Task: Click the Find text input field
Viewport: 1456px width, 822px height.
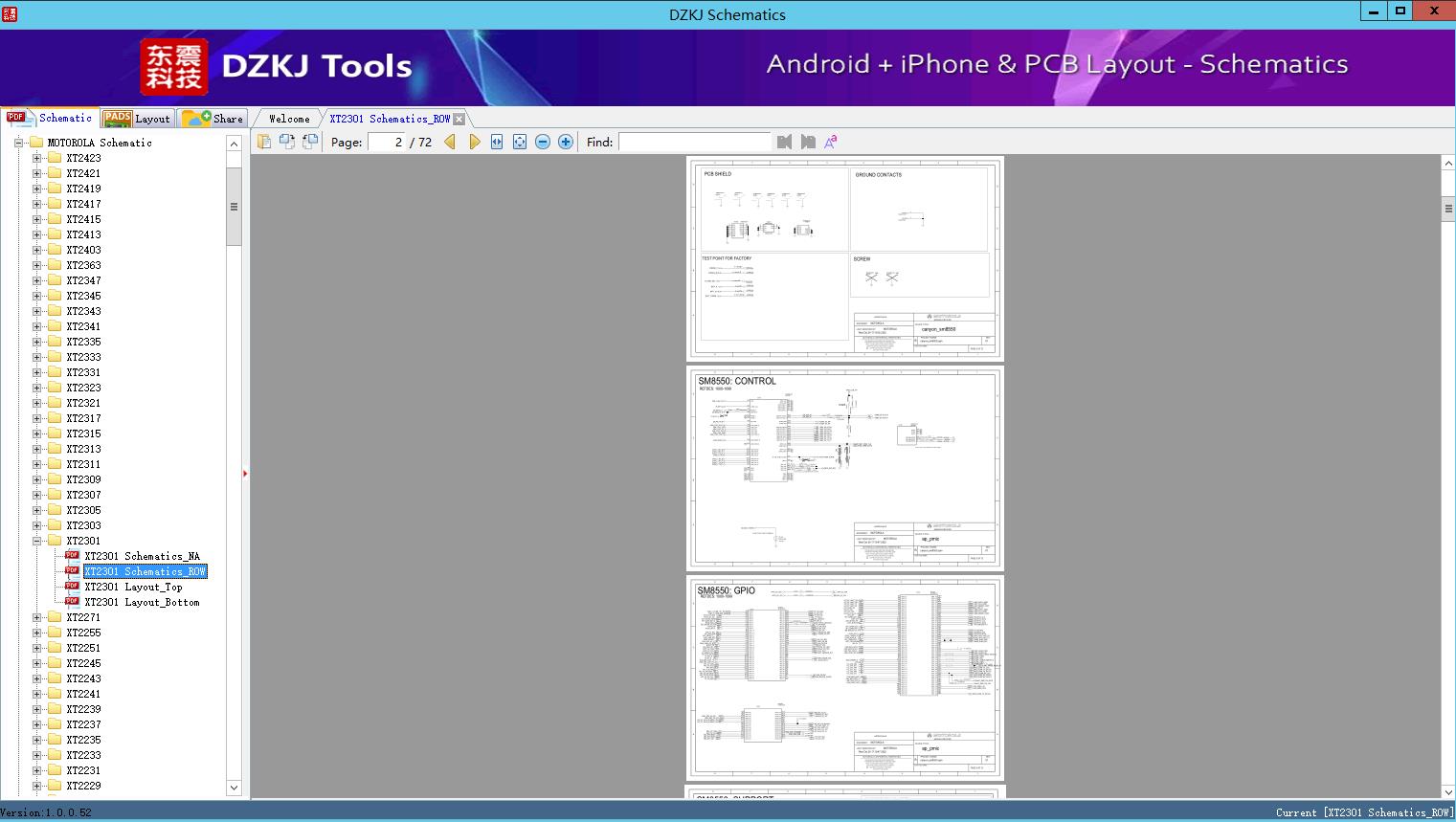Action: pos(695,142)
